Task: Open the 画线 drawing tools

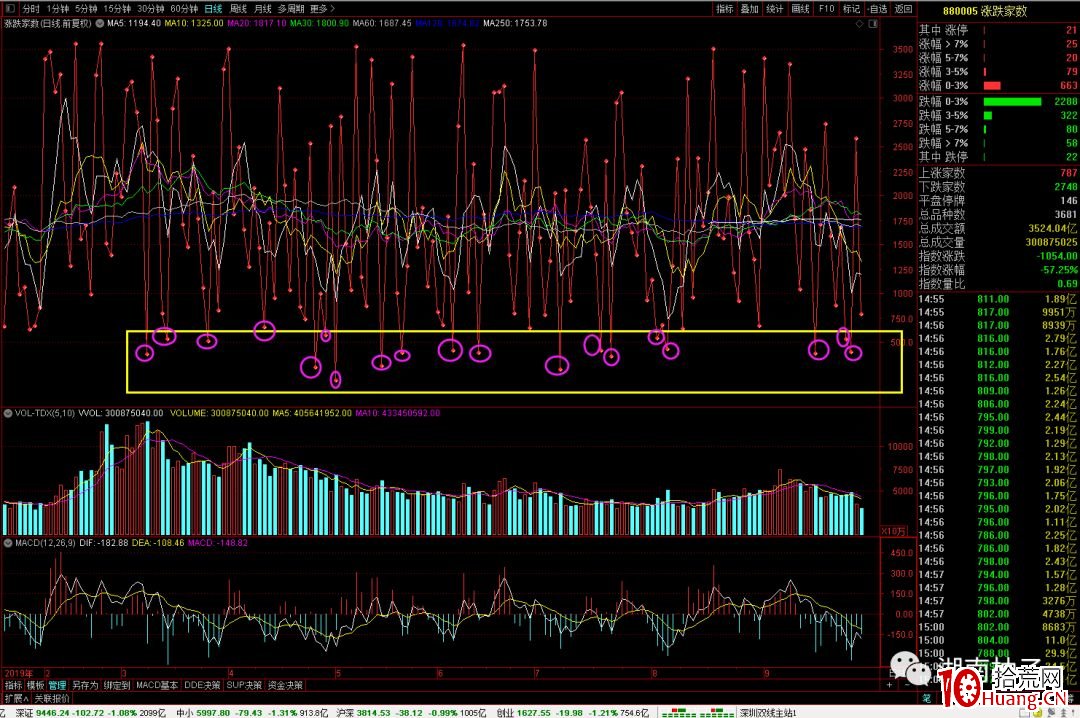Action: coord(800,8)
